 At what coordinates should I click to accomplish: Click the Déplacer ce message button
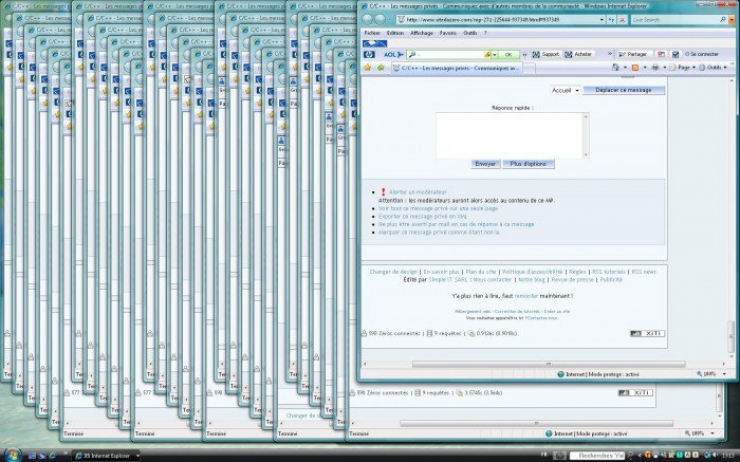(x=623, y=90)
